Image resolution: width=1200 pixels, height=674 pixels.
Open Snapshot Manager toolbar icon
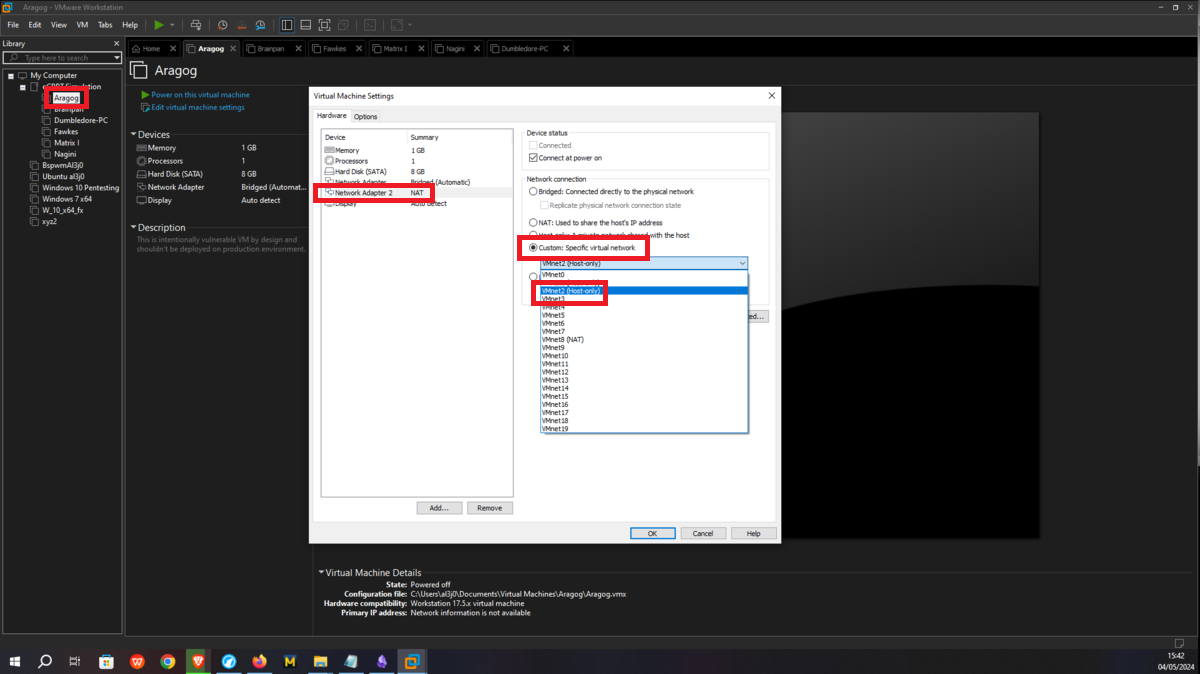(260, 24)
